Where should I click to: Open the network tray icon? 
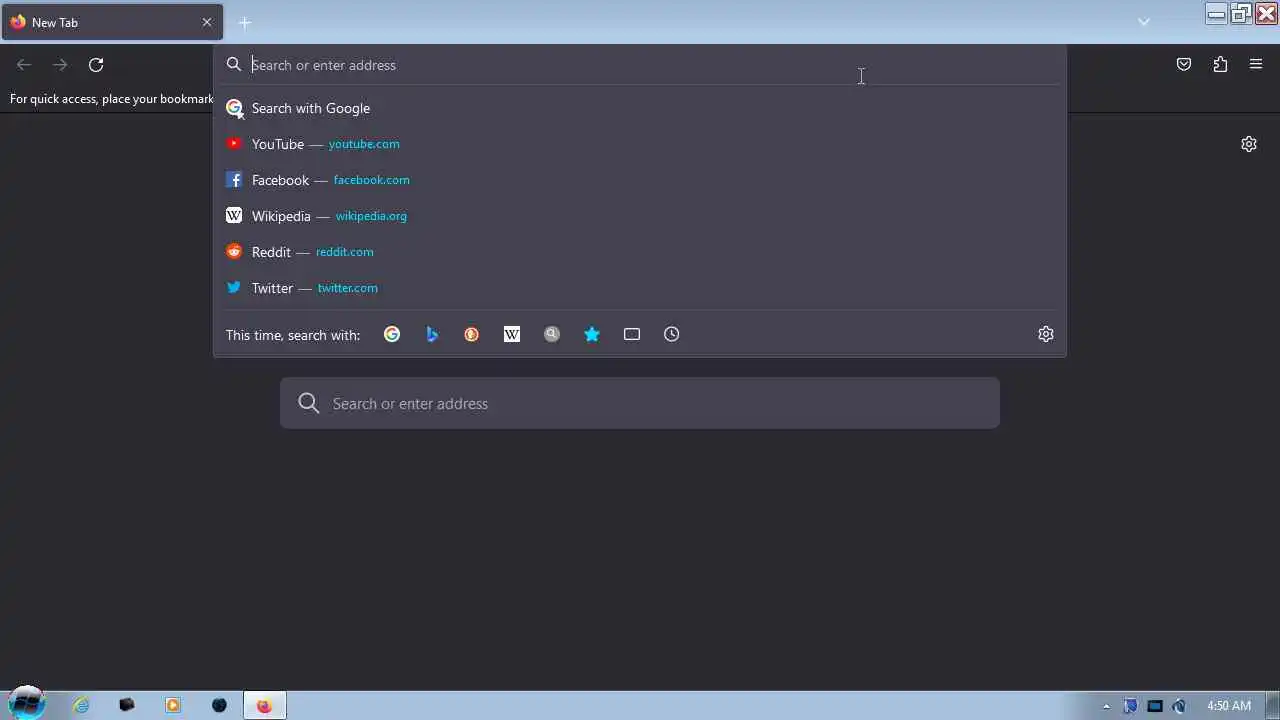[1155, 706]
